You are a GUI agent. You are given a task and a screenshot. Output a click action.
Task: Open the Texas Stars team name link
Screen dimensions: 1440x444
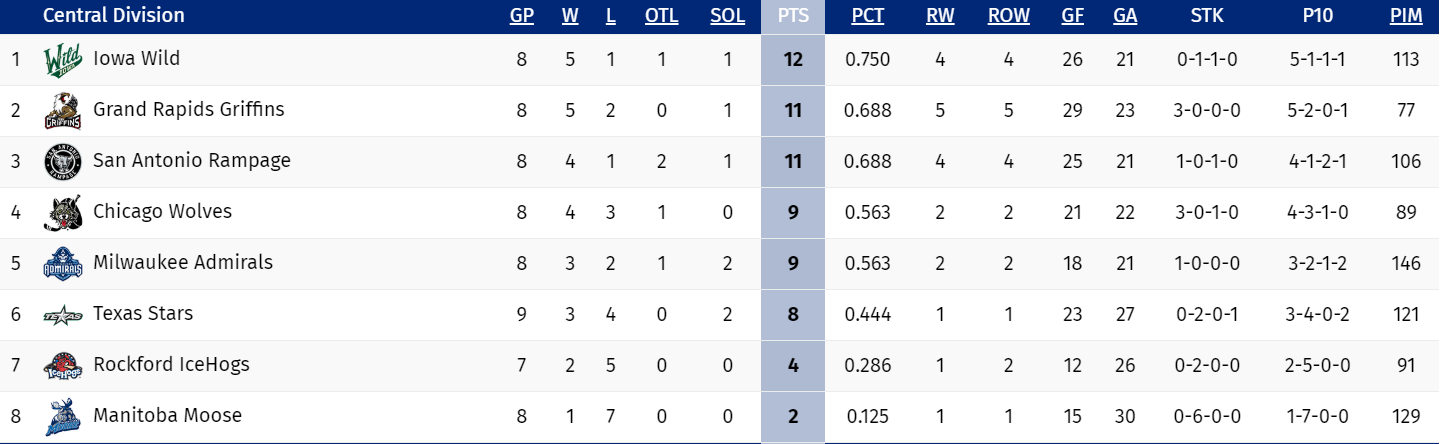[143, 314]
